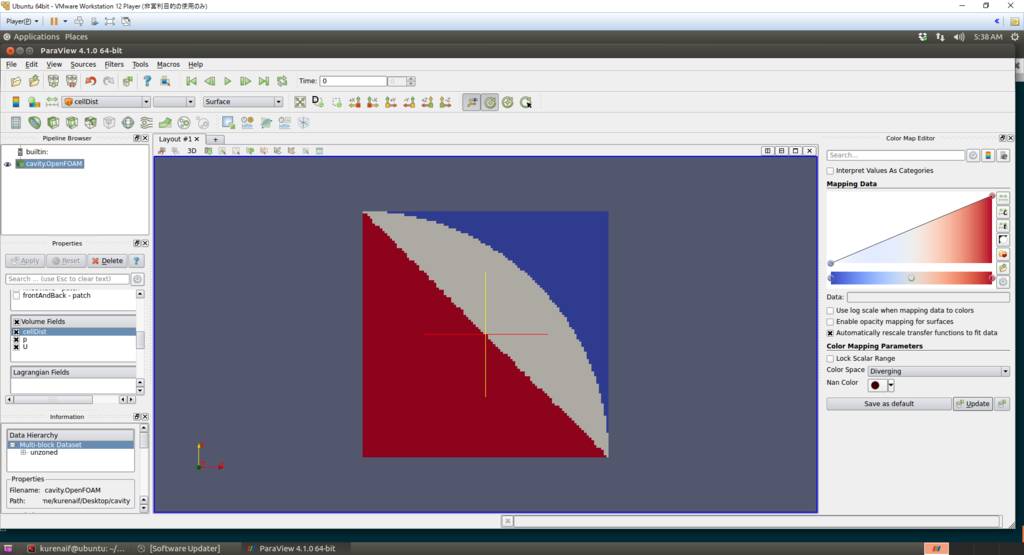
Task: Jump to first frame
Action: (x=191, y=81)
